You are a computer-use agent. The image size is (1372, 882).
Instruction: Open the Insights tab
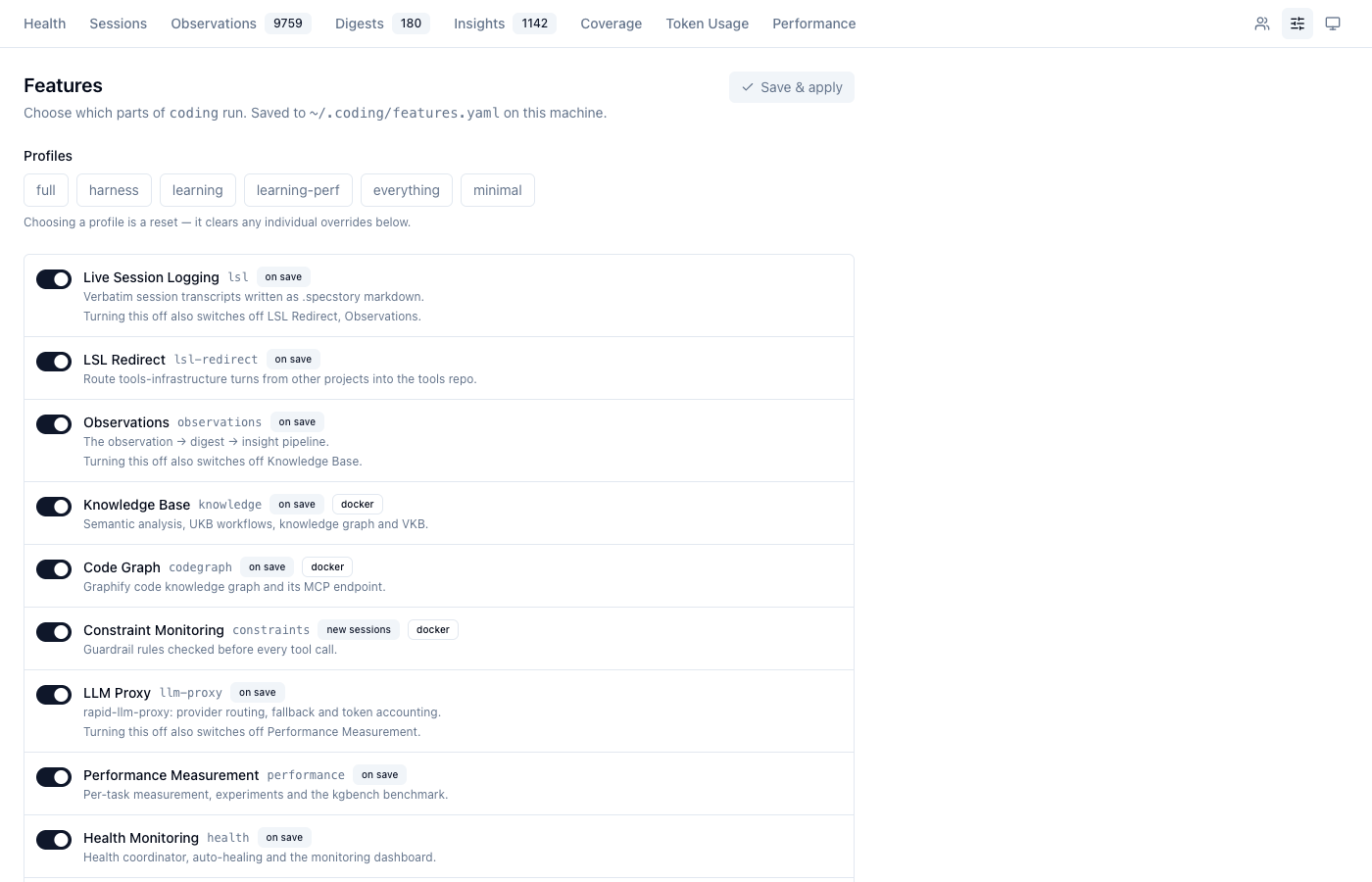coord(505,24)
